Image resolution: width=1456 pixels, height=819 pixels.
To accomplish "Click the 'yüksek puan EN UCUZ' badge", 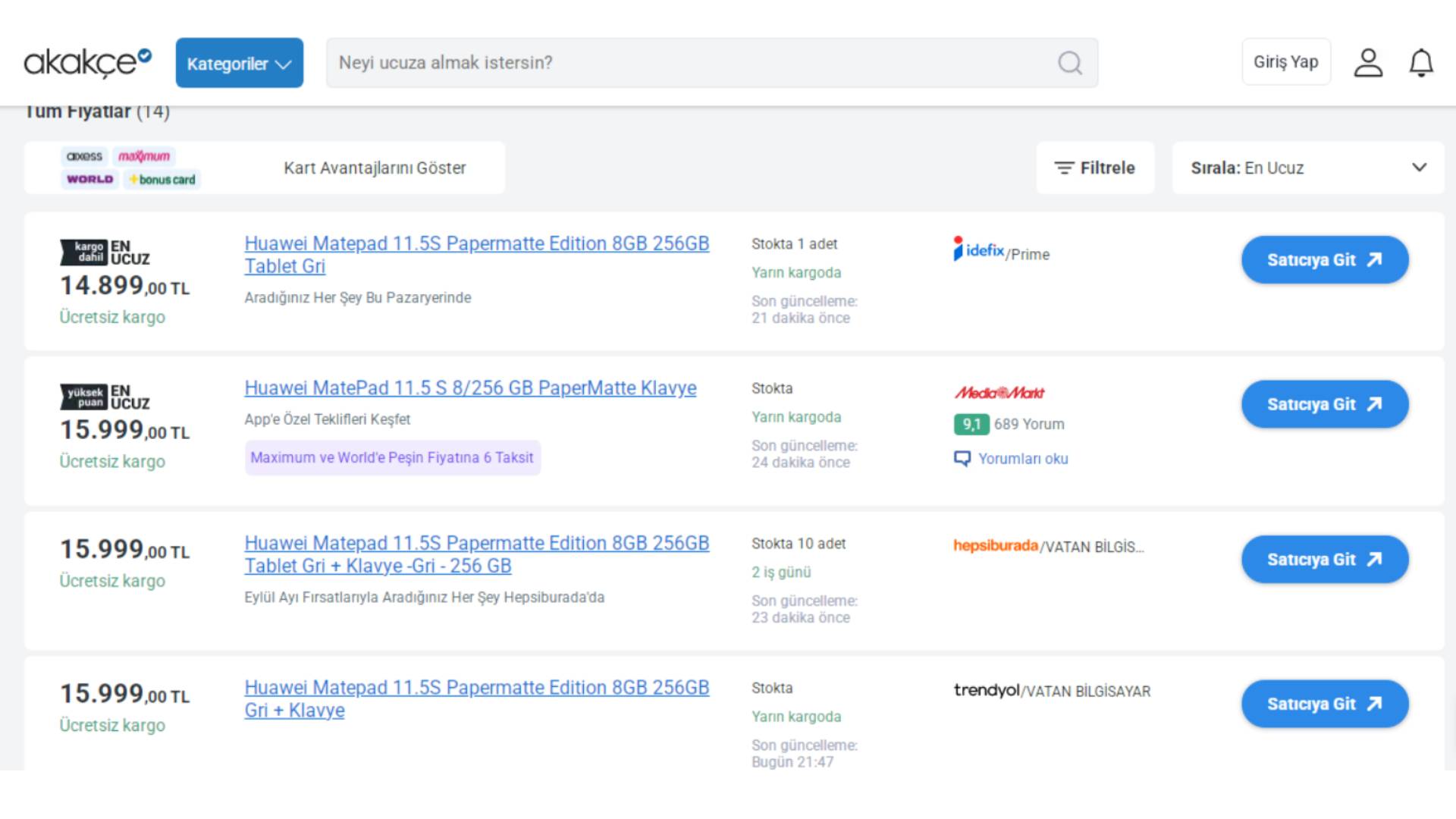I will click(105, 397).
